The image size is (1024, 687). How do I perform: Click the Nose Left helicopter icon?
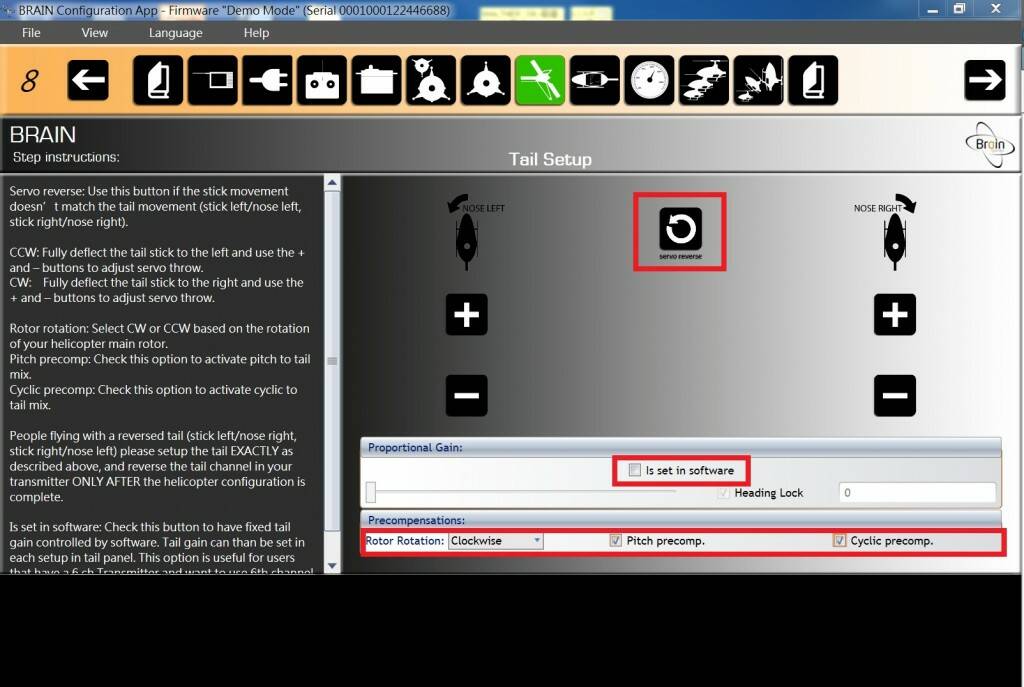466,240
